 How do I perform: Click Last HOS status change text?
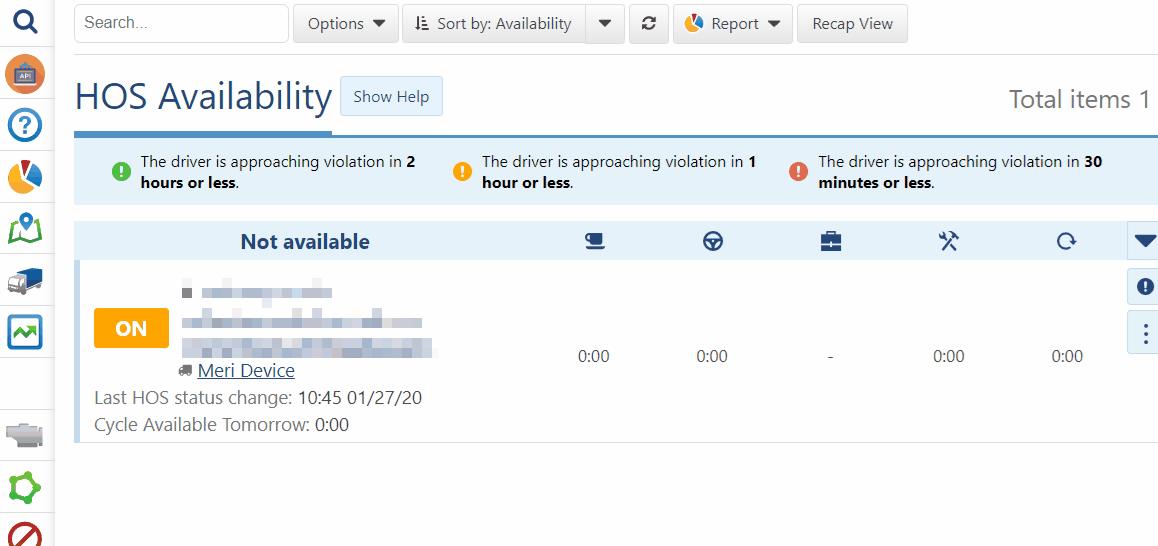(258, 398)
